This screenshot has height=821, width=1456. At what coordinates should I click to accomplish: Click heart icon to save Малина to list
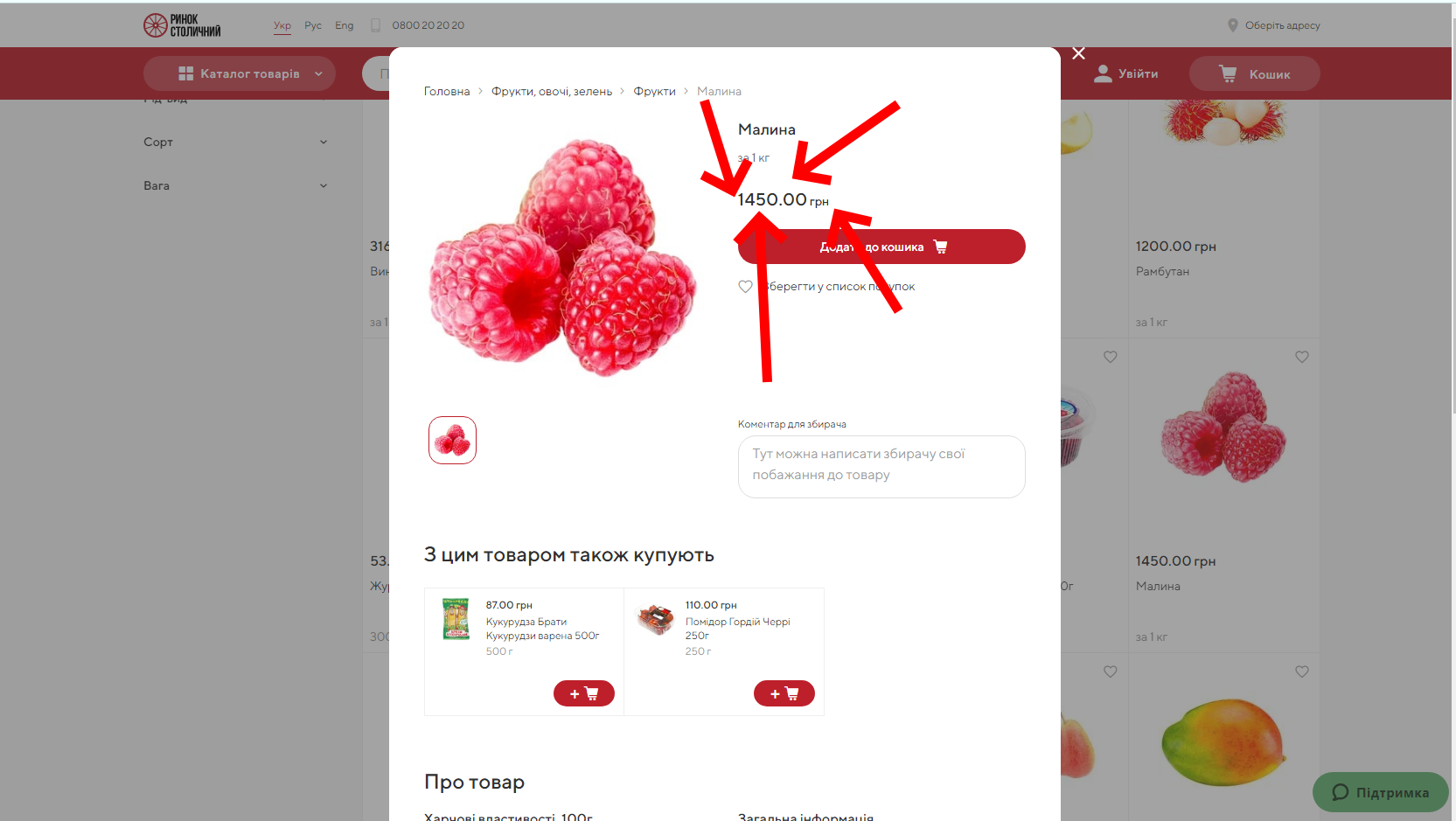745,287
